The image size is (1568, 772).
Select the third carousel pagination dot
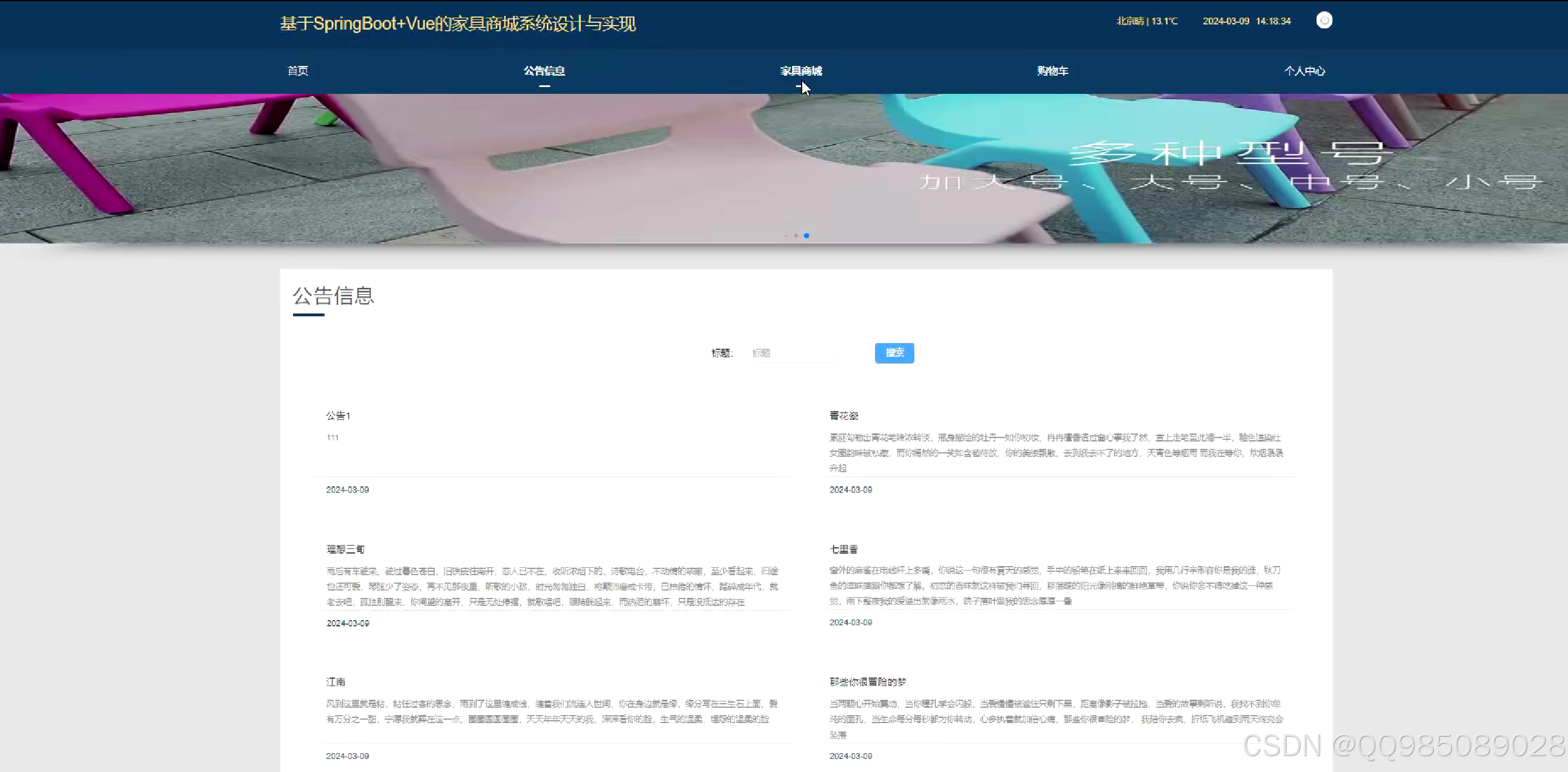(x=807, y=236)
